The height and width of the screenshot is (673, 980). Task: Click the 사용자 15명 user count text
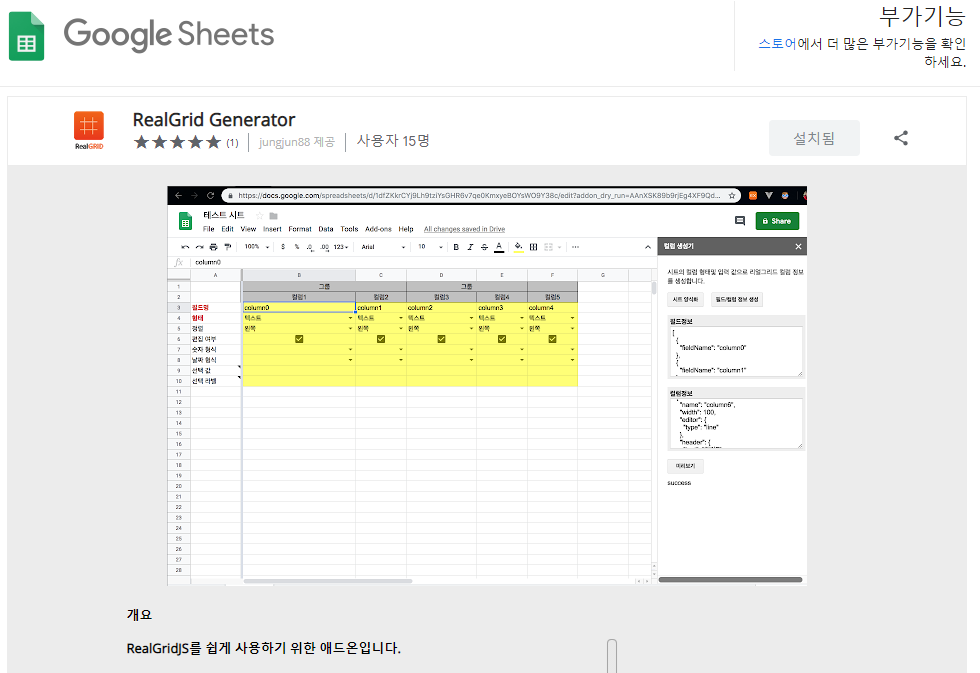[393, 141]
